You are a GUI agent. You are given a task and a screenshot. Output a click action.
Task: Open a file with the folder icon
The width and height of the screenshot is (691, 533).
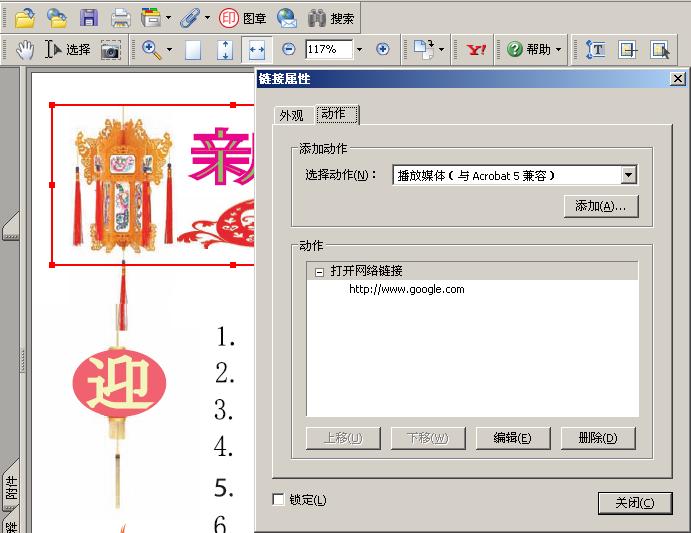[x=25, y=19]
